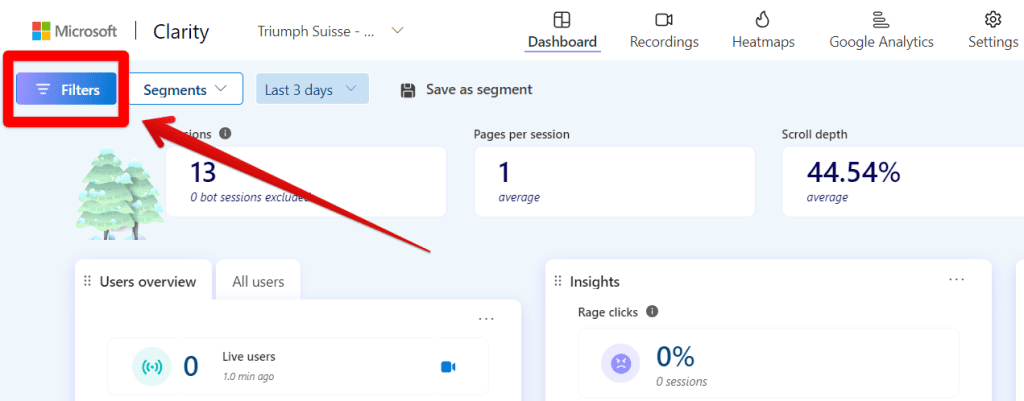Click the live users broadcast icon
This screenshot has width=1024, height=401.
[152, 366]
